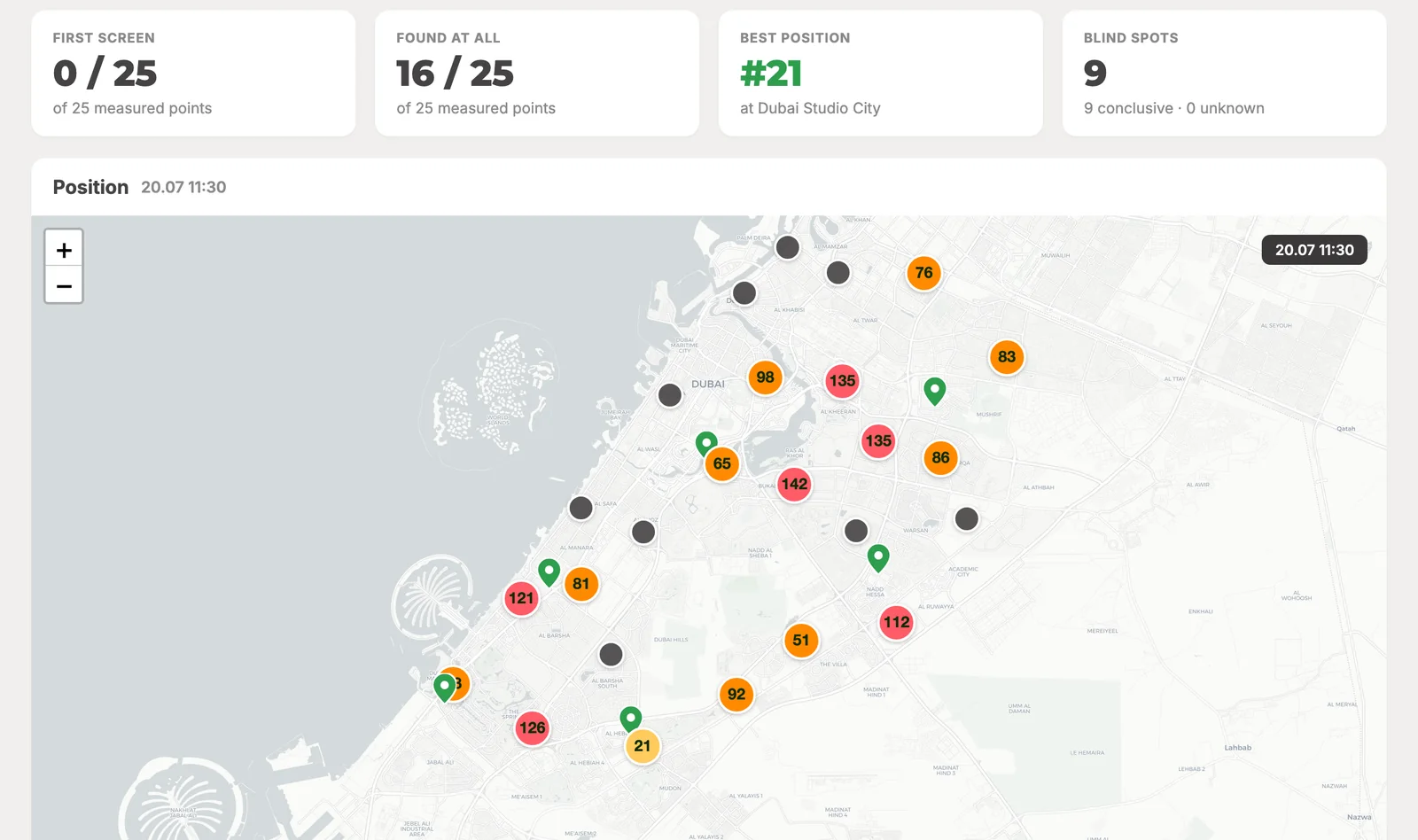The height and width of the screenshot is (840, 1418).
Task: Click the red 121 marker by the palm
Action: tap(521, 598)
